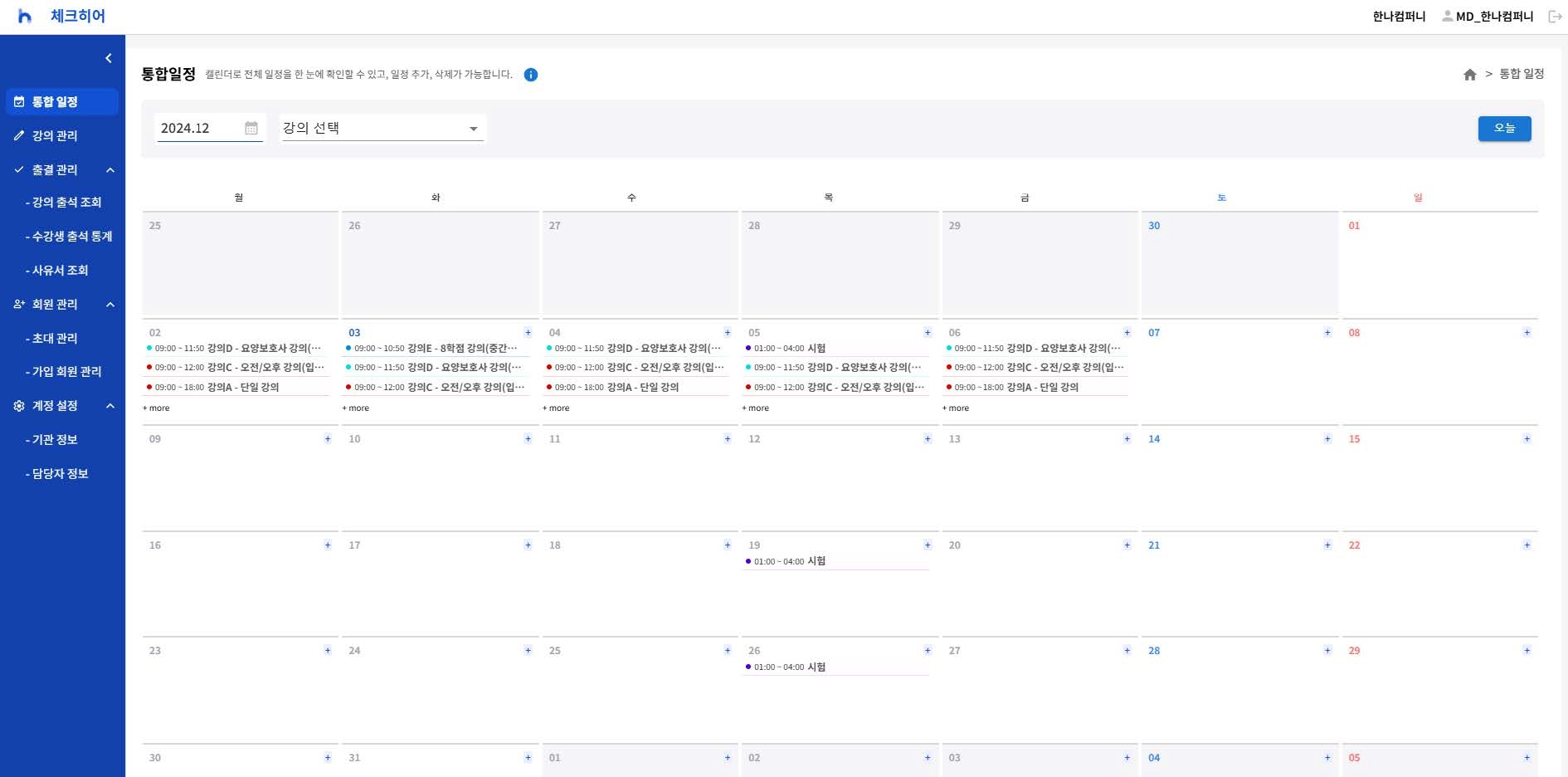Screen dimensions: 1568x777
Task: Open the 시험 event on December 19
Action: click(x=816, y=561)
